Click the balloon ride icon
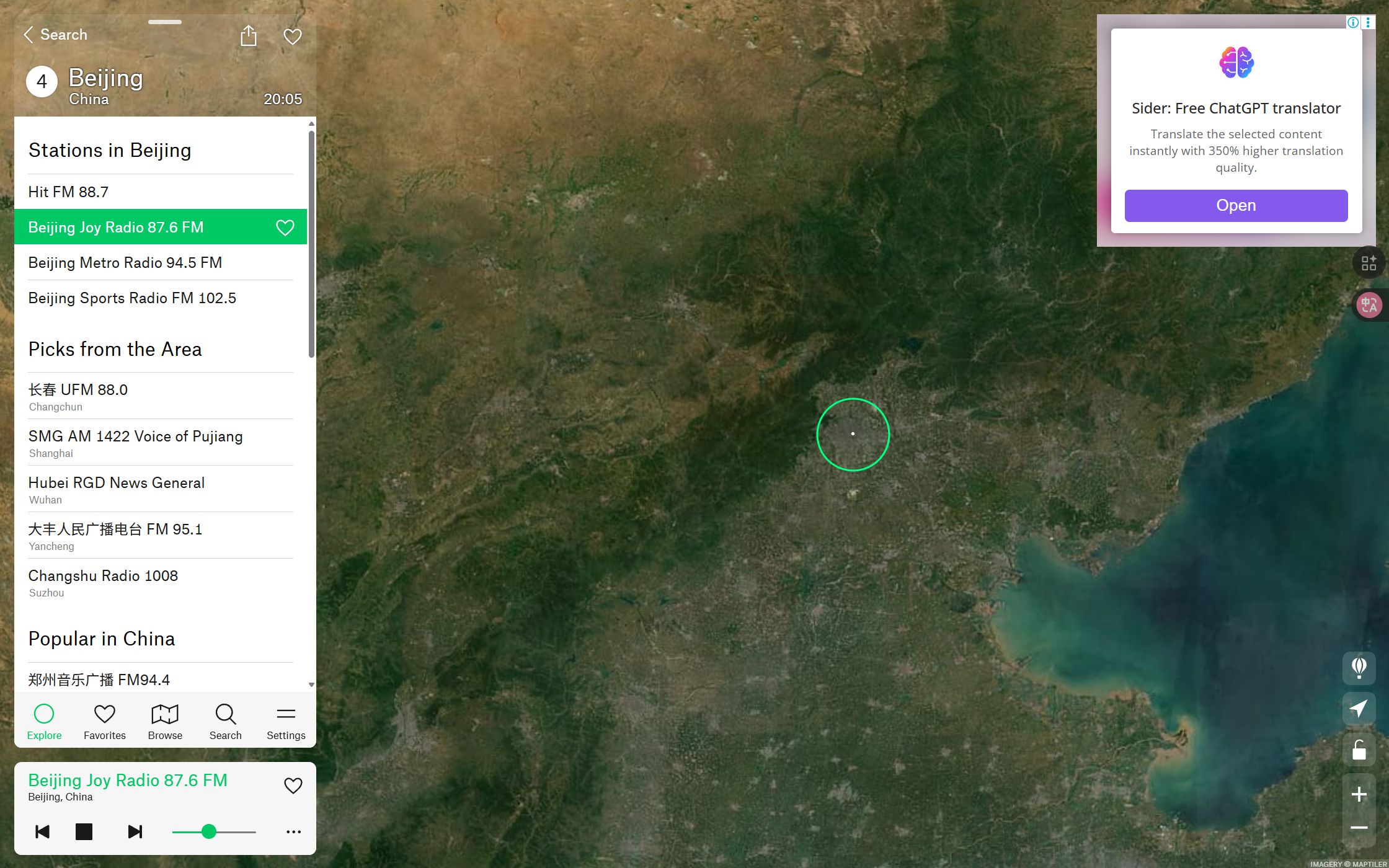This screenshot has height=868, width=1389. pos(1359,668)
